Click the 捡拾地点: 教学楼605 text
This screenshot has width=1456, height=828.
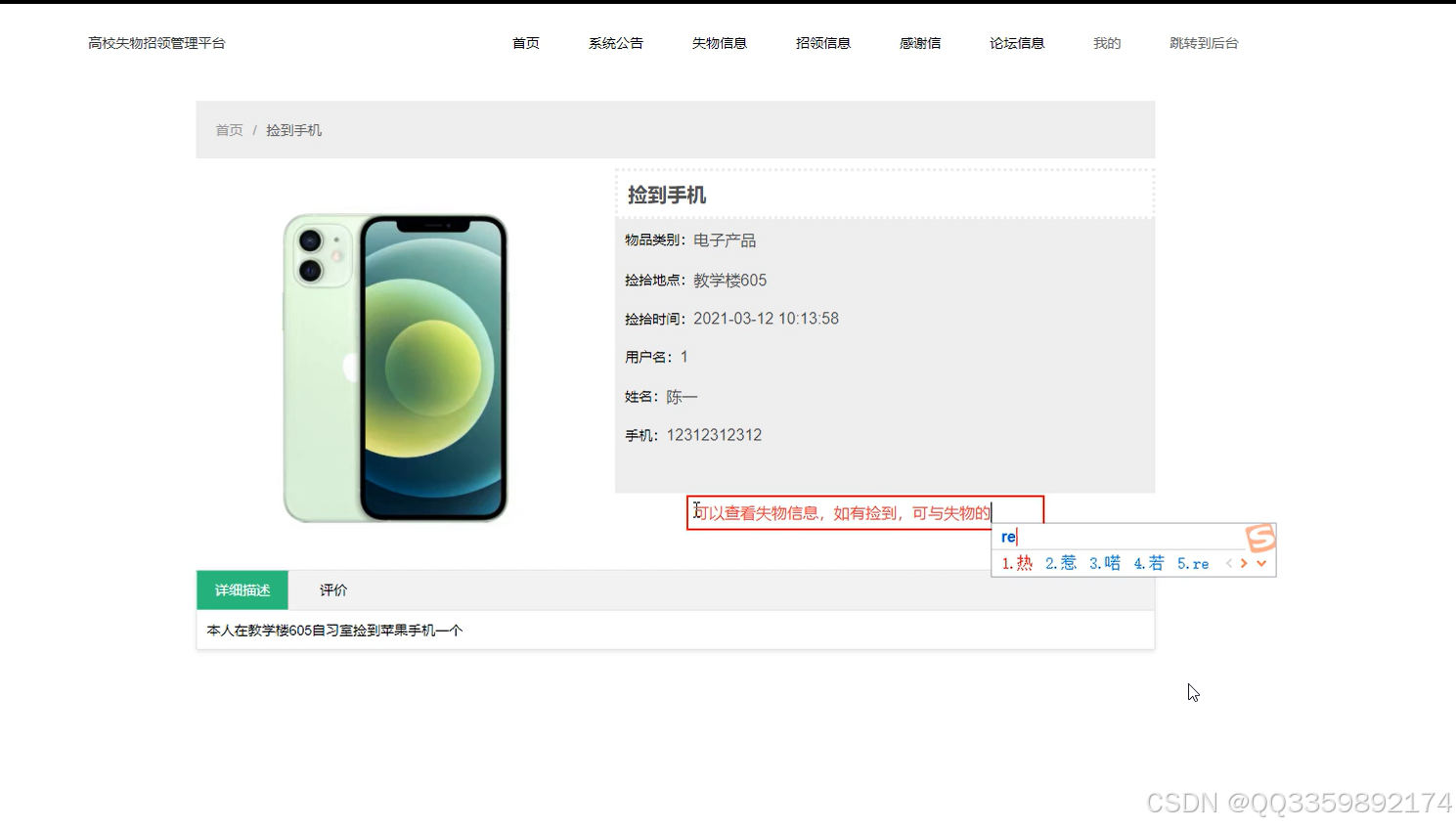[696, 281]
